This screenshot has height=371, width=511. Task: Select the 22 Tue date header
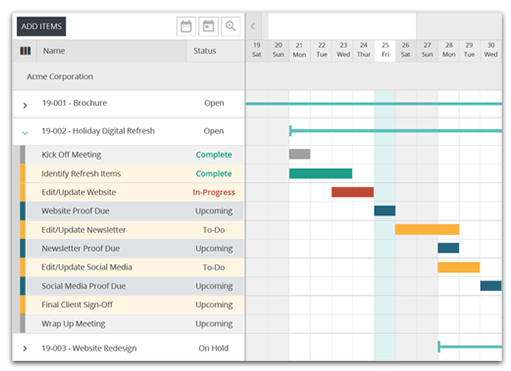[322, 50]
